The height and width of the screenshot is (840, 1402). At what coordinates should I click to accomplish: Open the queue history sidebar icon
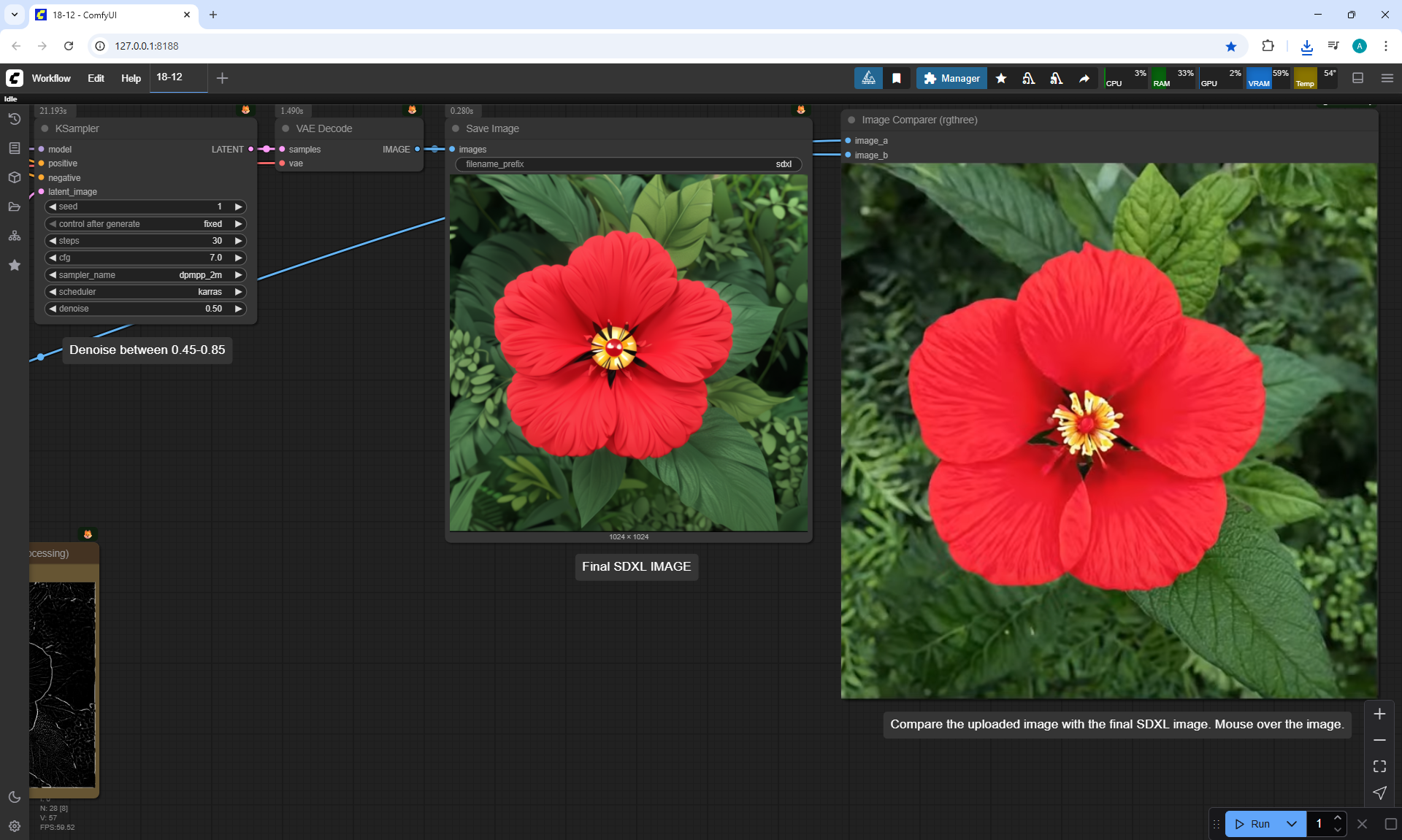[15, 119]
